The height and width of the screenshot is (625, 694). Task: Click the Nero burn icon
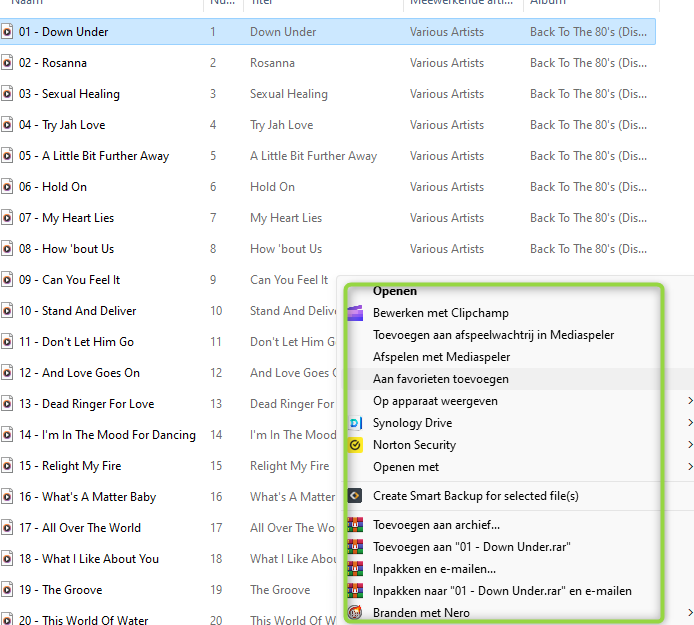355,613
